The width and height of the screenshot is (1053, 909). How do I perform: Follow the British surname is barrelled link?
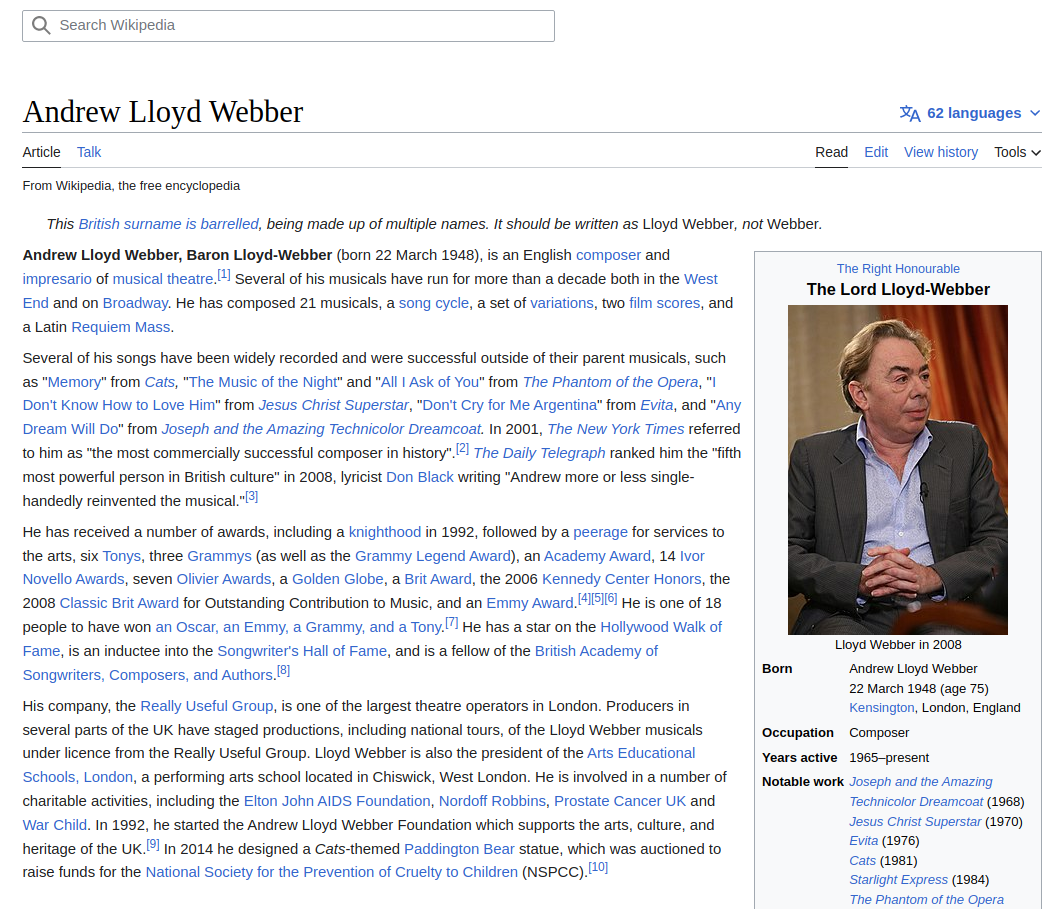pyautogui.click(x=169, y=224)
